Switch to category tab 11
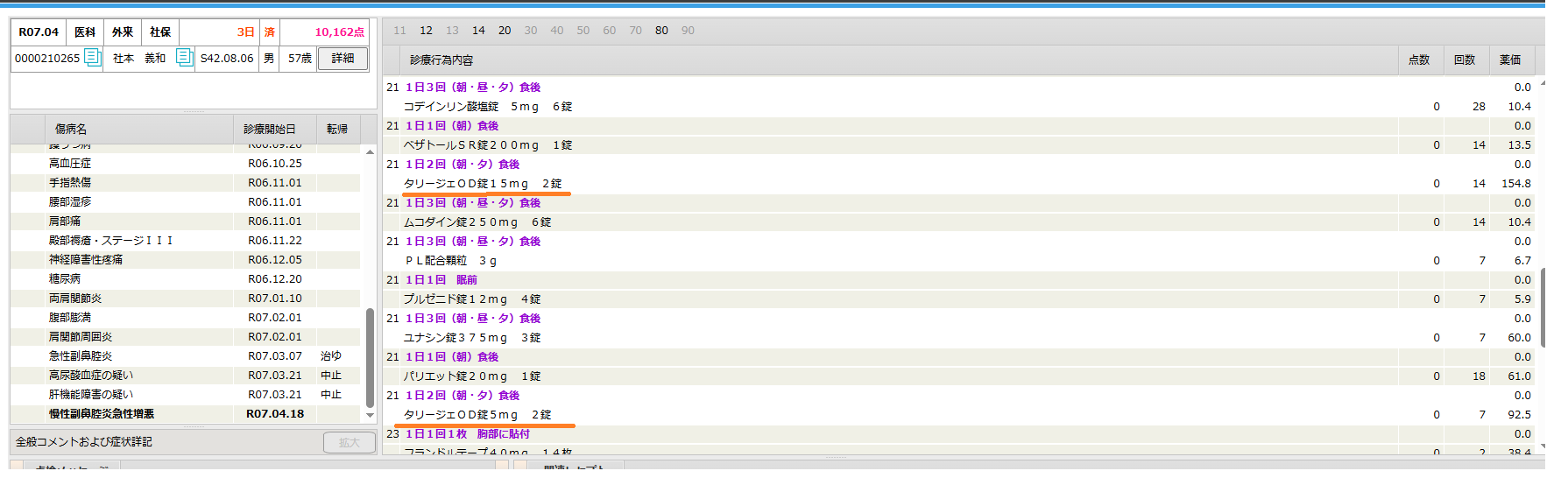This screenshot has width=1568, height=485. (399, 31)
